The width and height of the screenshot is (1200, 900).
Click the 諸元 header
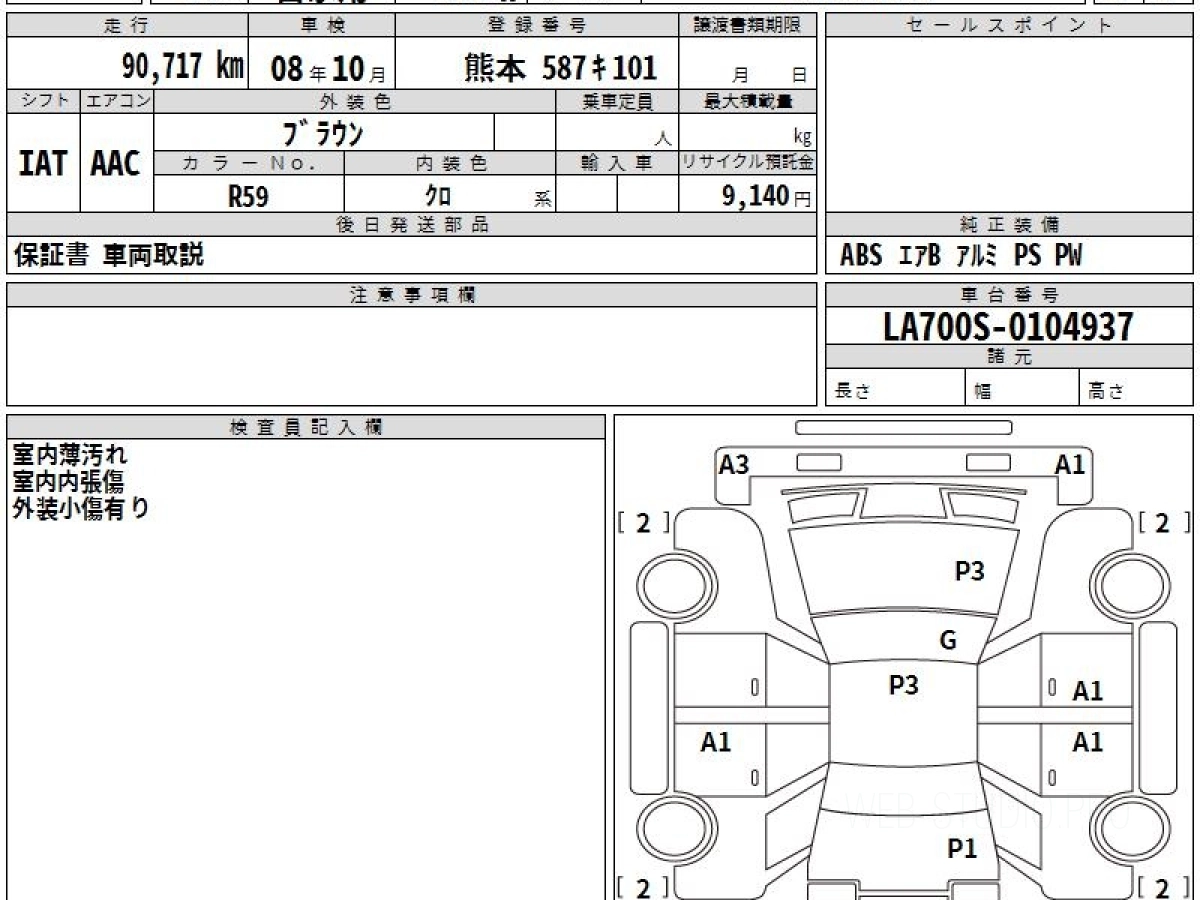pos(1009,357)
